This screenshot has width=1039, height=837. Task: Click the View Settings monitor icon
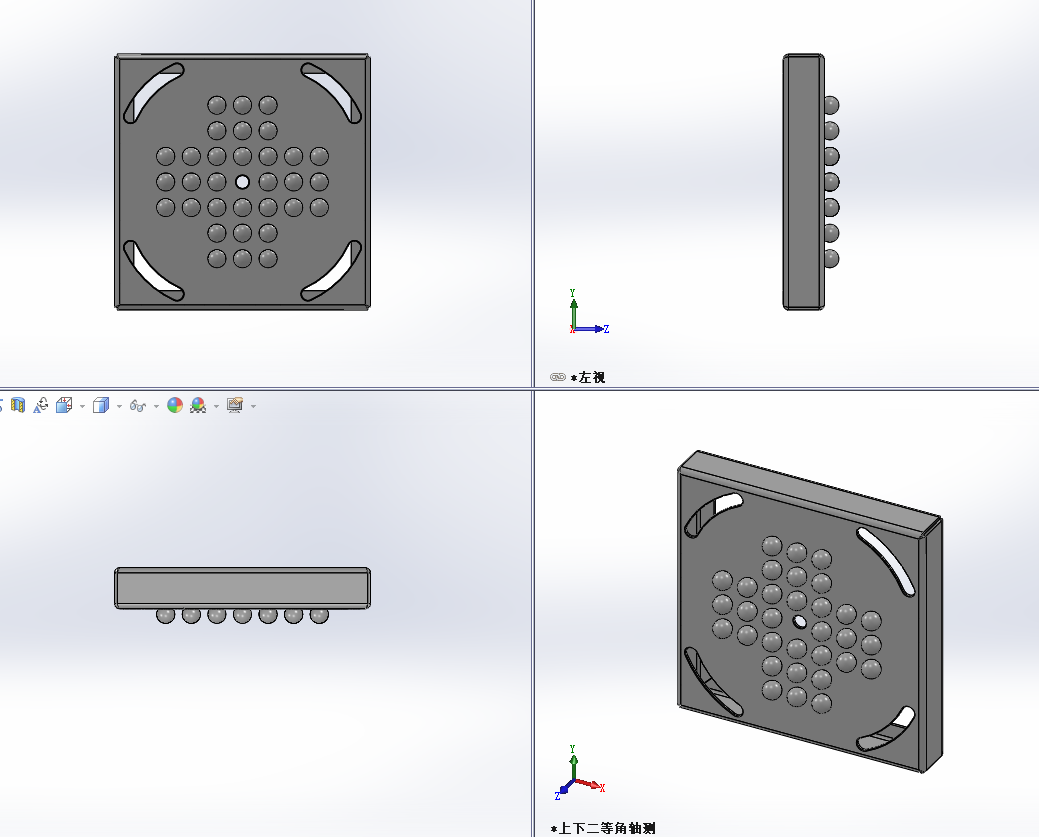coord(235,405)
